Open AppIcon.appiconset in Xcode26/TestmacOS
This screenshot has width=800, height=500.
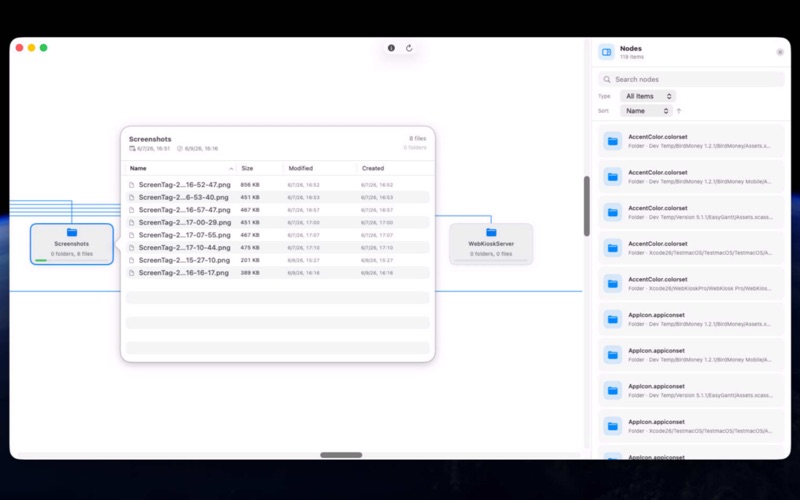point(691,426)
